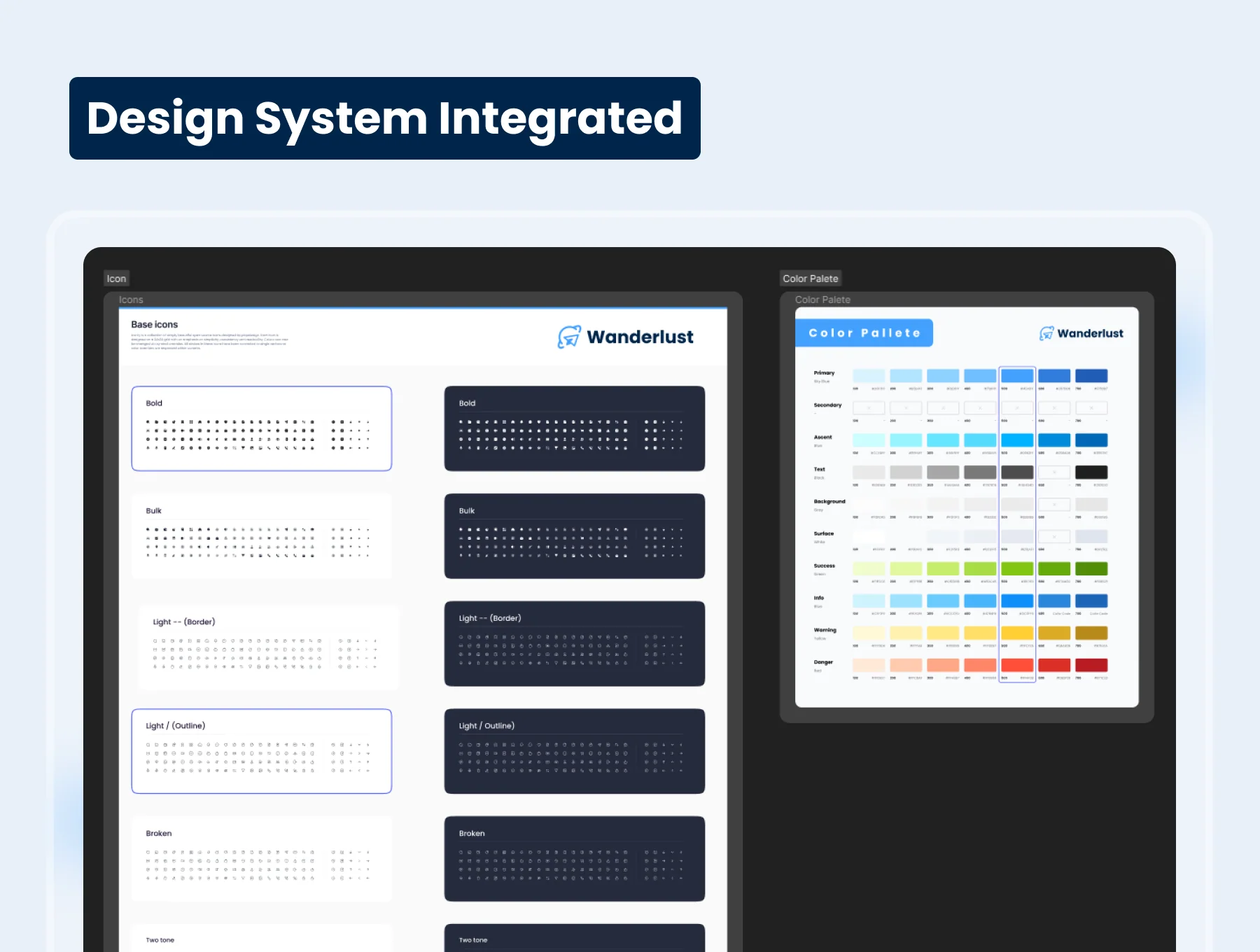The image size is (1260, 952).
Task: Pick the Warning 500 yellow swatch
Action: (1017, 633)
